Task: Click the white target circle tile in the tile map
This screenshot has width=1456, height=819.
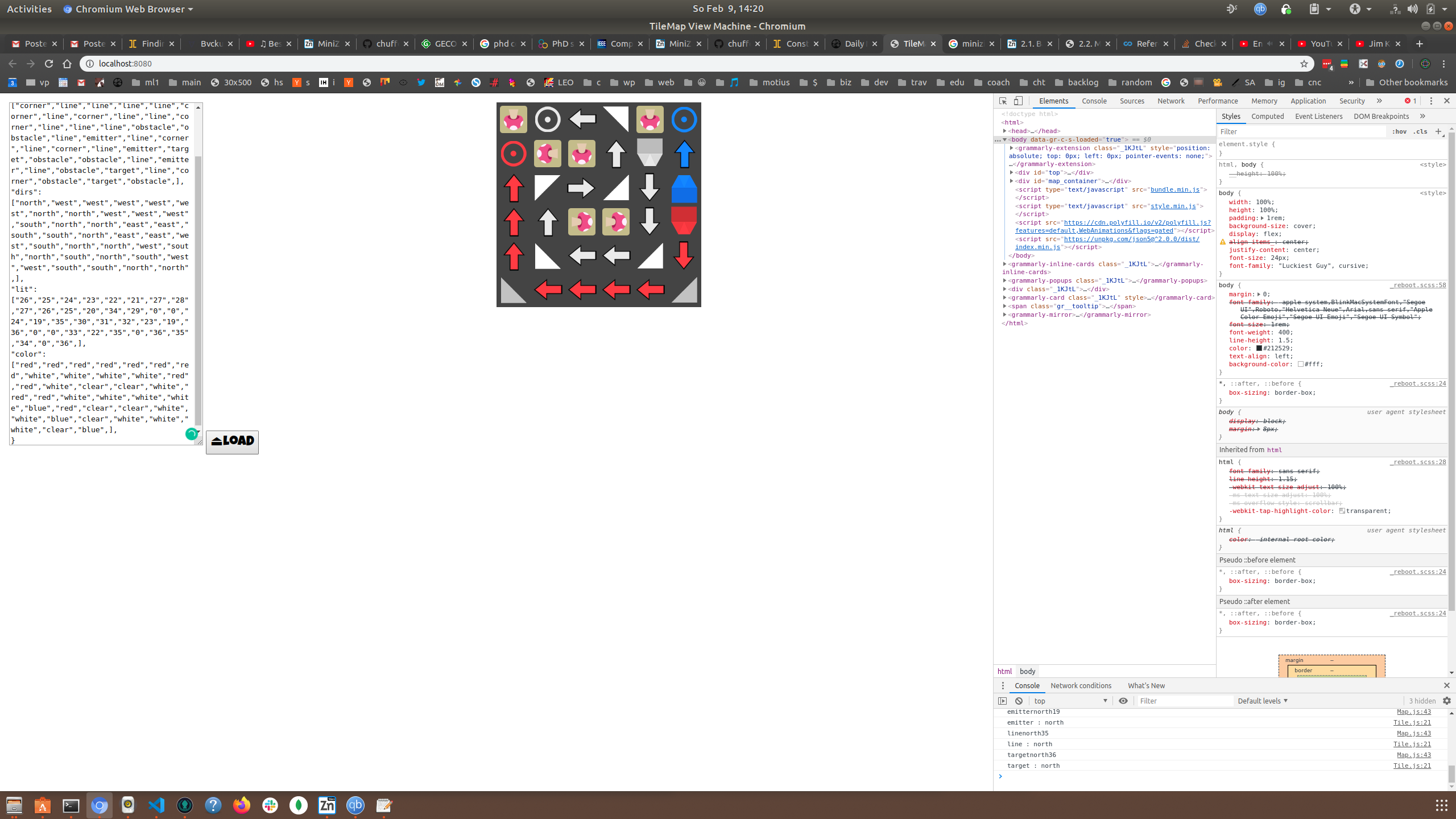Action: coord(548,119)
